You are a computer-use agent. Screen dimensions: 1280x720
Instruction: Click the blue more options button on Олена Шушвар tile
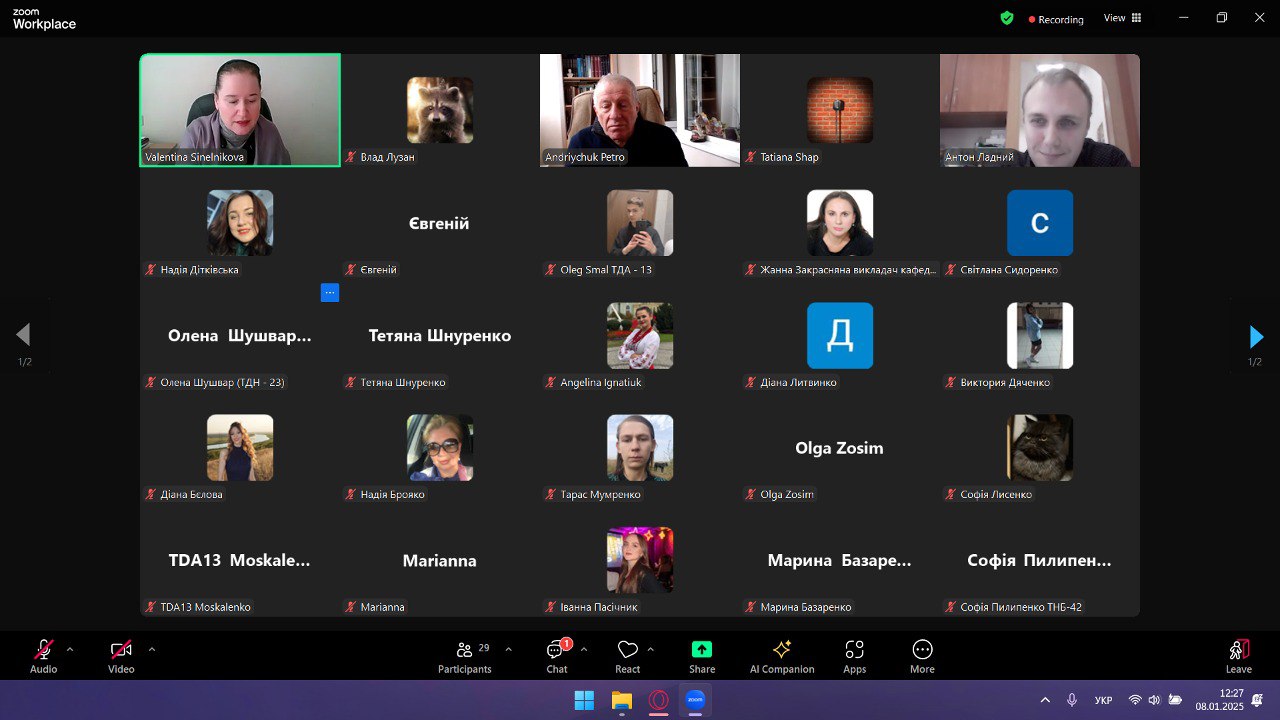pyautogui.click(x=330, y=293)
